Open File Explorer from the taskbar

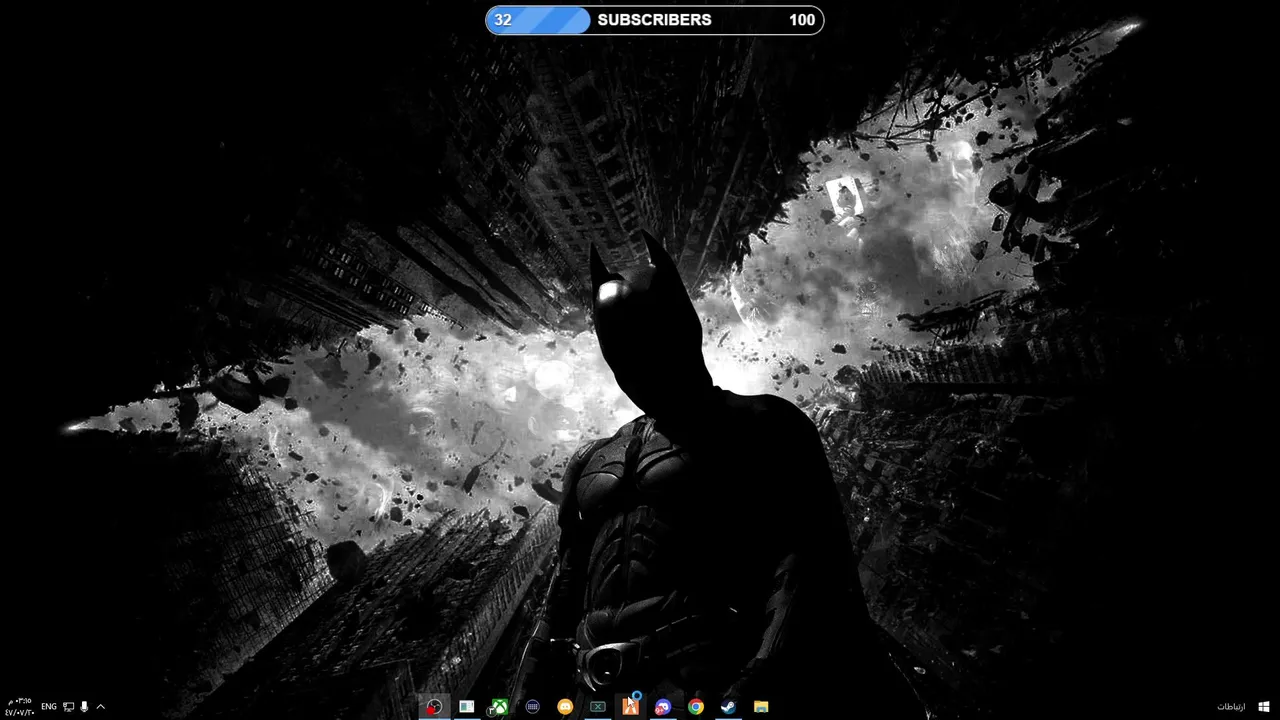pos(761,707)
